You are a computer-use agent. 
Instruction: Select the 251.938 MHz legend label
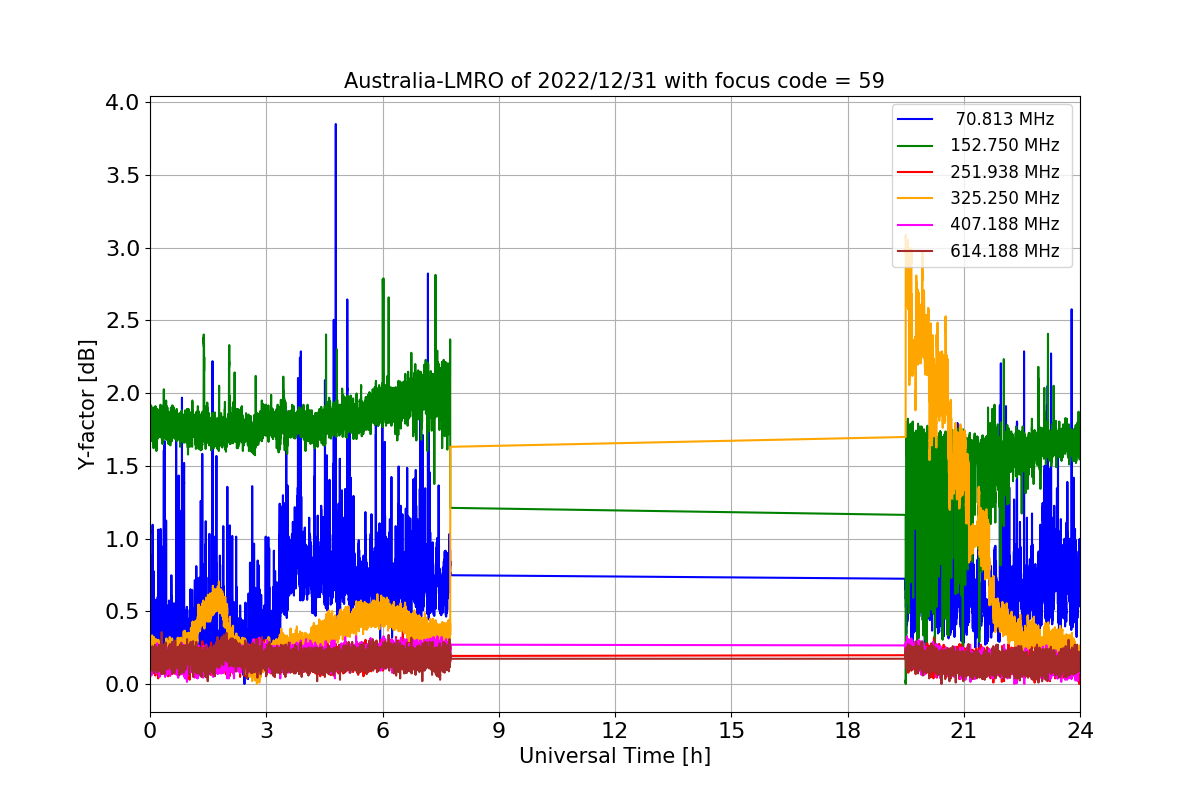click(1004, 172)
